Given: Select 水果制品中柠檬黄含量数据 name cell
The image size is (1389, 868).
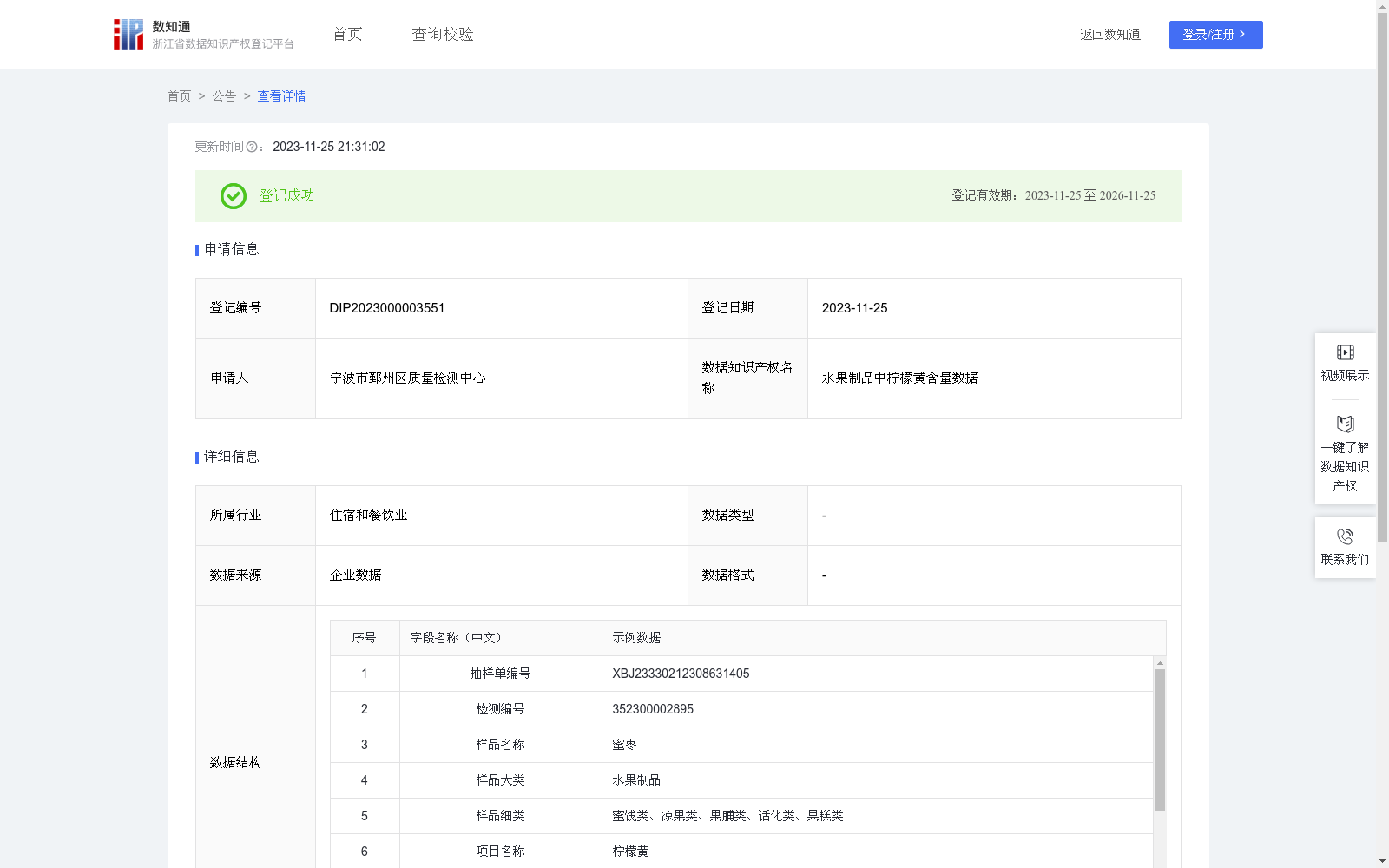Looking at the screenshot, I should coord(994,378).
